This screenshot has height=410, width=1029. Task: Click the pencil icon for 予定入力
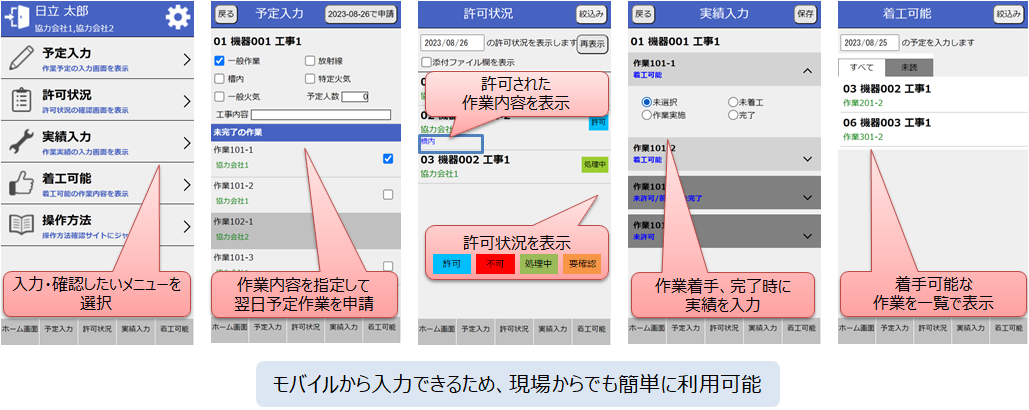[x=20, y=59]
